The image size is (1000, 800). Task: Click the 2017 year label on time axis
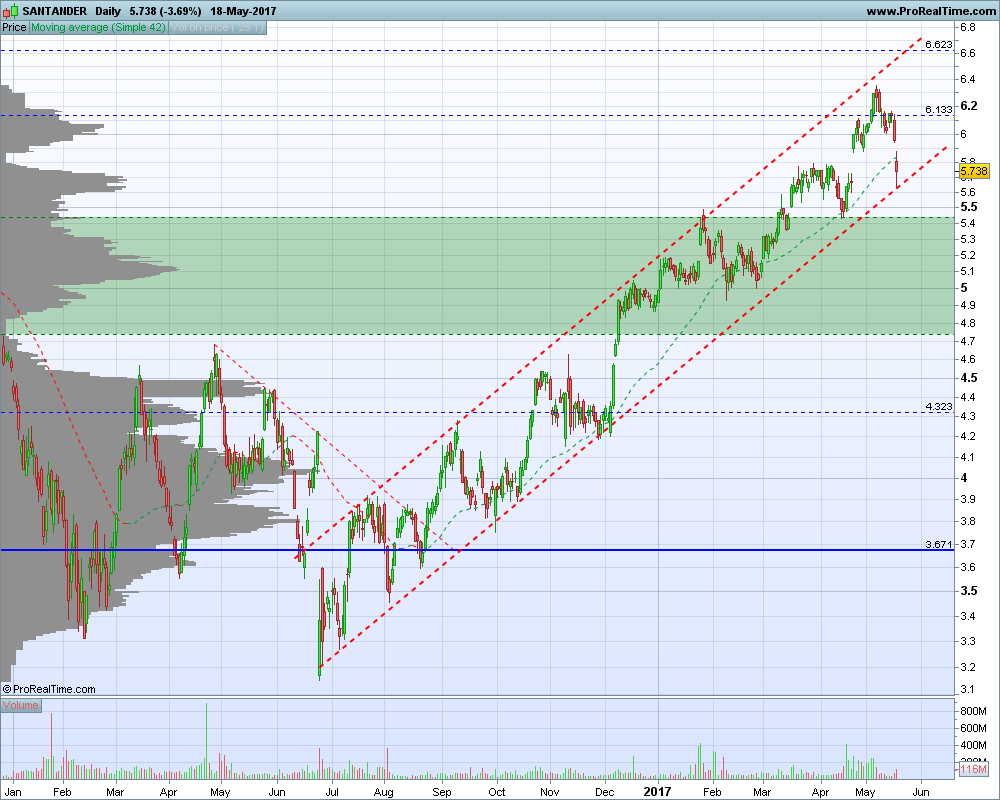657,792
